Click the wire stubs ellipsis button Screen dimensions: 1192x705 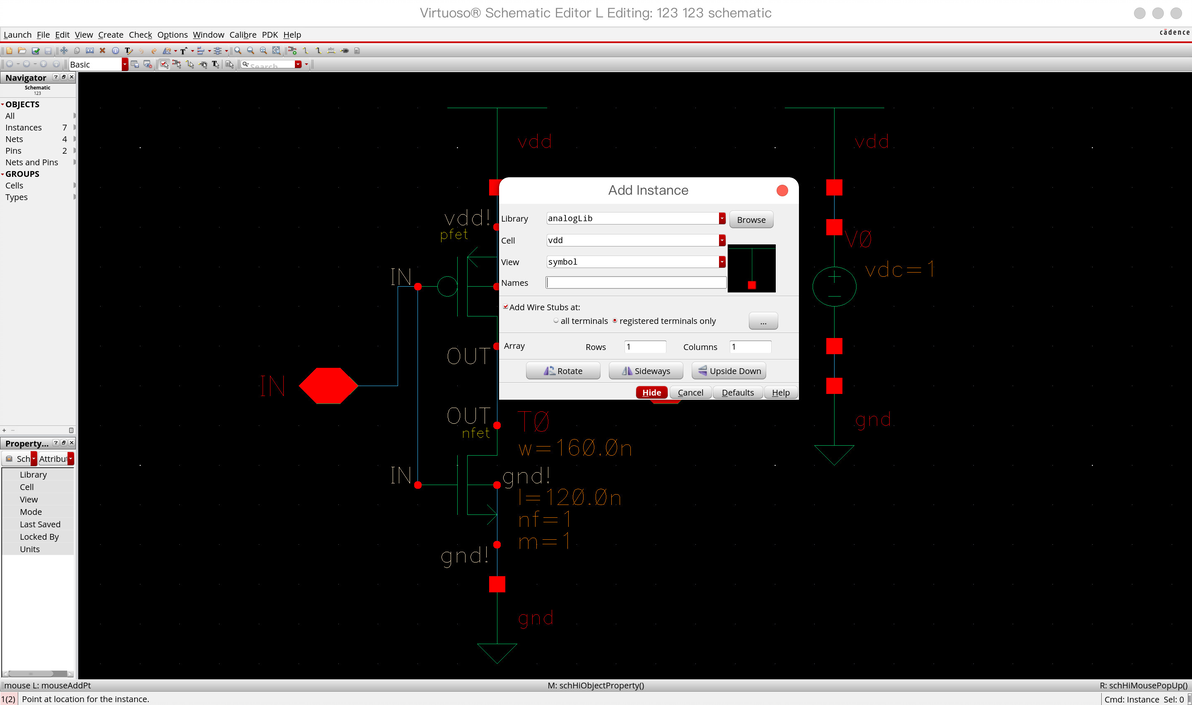point(763,321)
